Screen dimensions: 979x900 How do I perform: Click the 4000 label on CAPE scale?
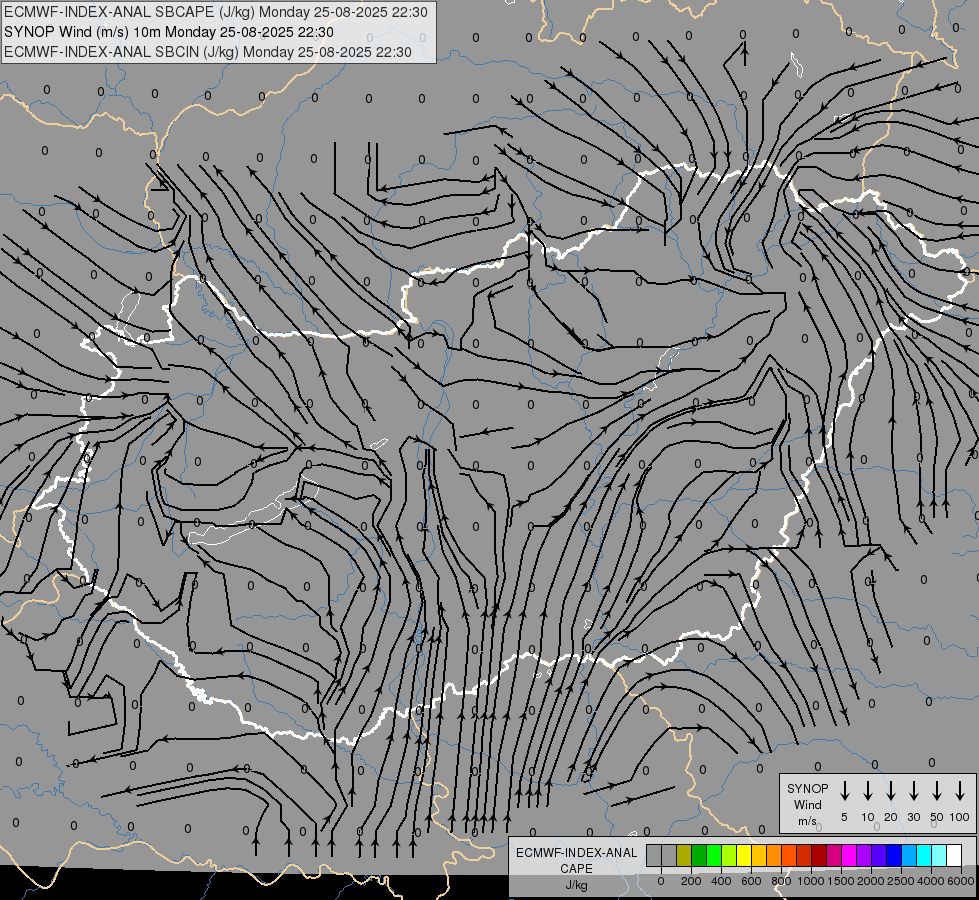pyautogui.click(x=931, y=881)
